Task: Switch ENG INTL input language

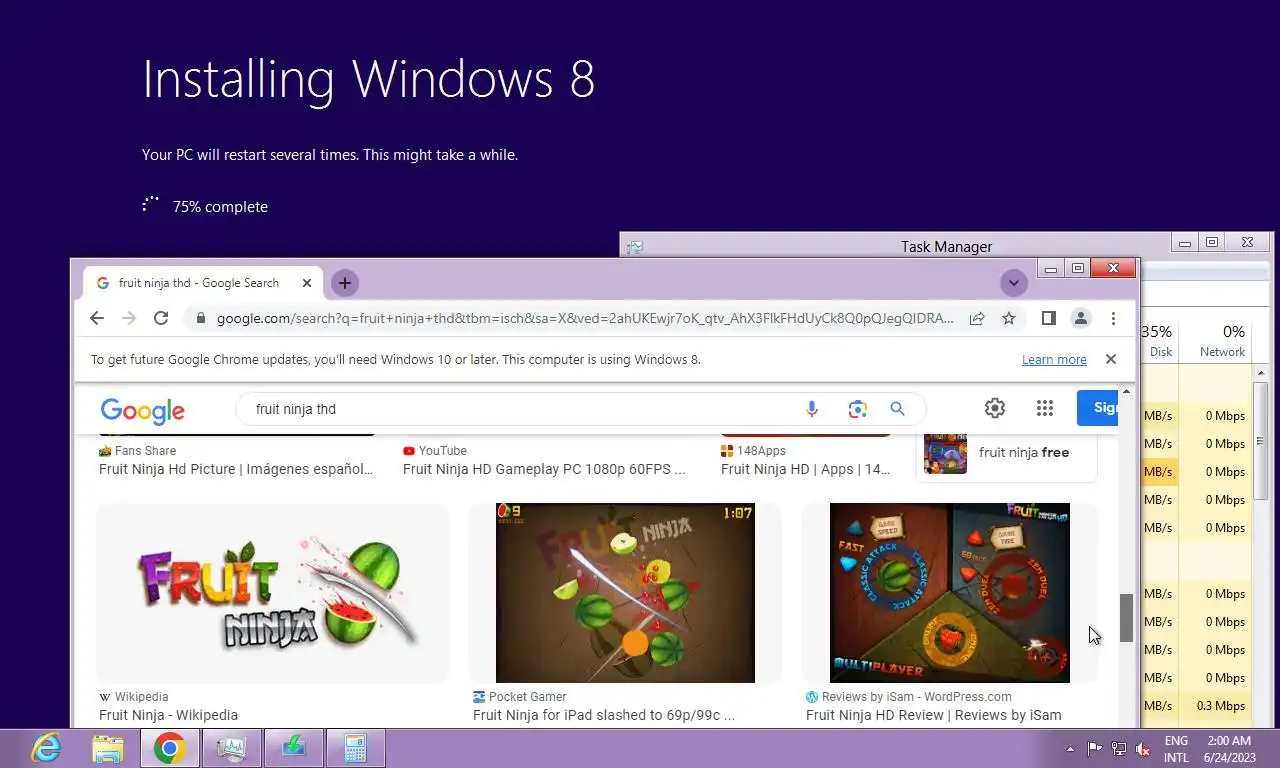Action: tap(1176, 749)
